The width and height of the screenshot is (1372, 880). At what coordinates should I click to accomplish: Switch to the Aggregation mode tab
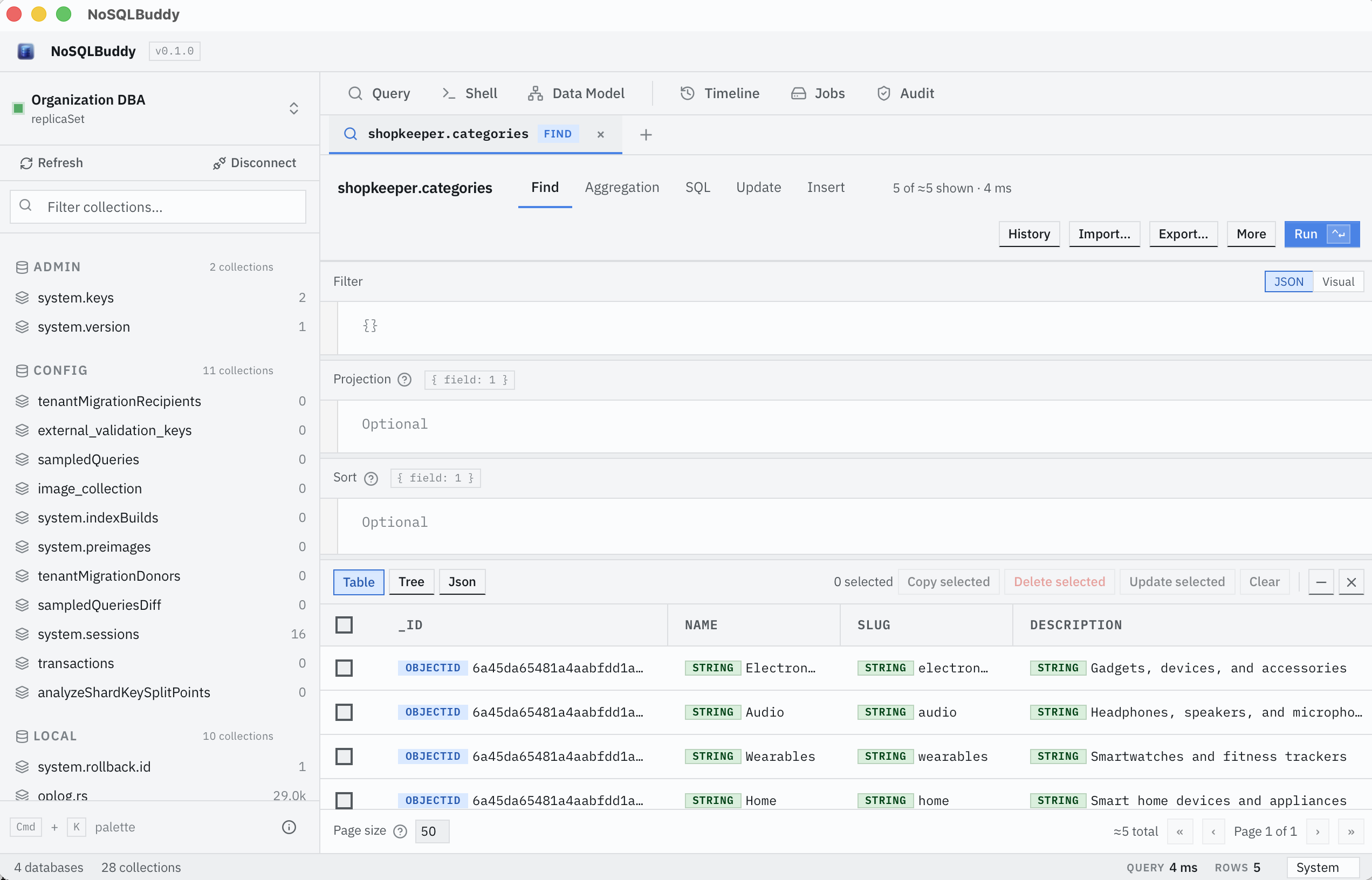pyautogui.click(x=622, y=188)
